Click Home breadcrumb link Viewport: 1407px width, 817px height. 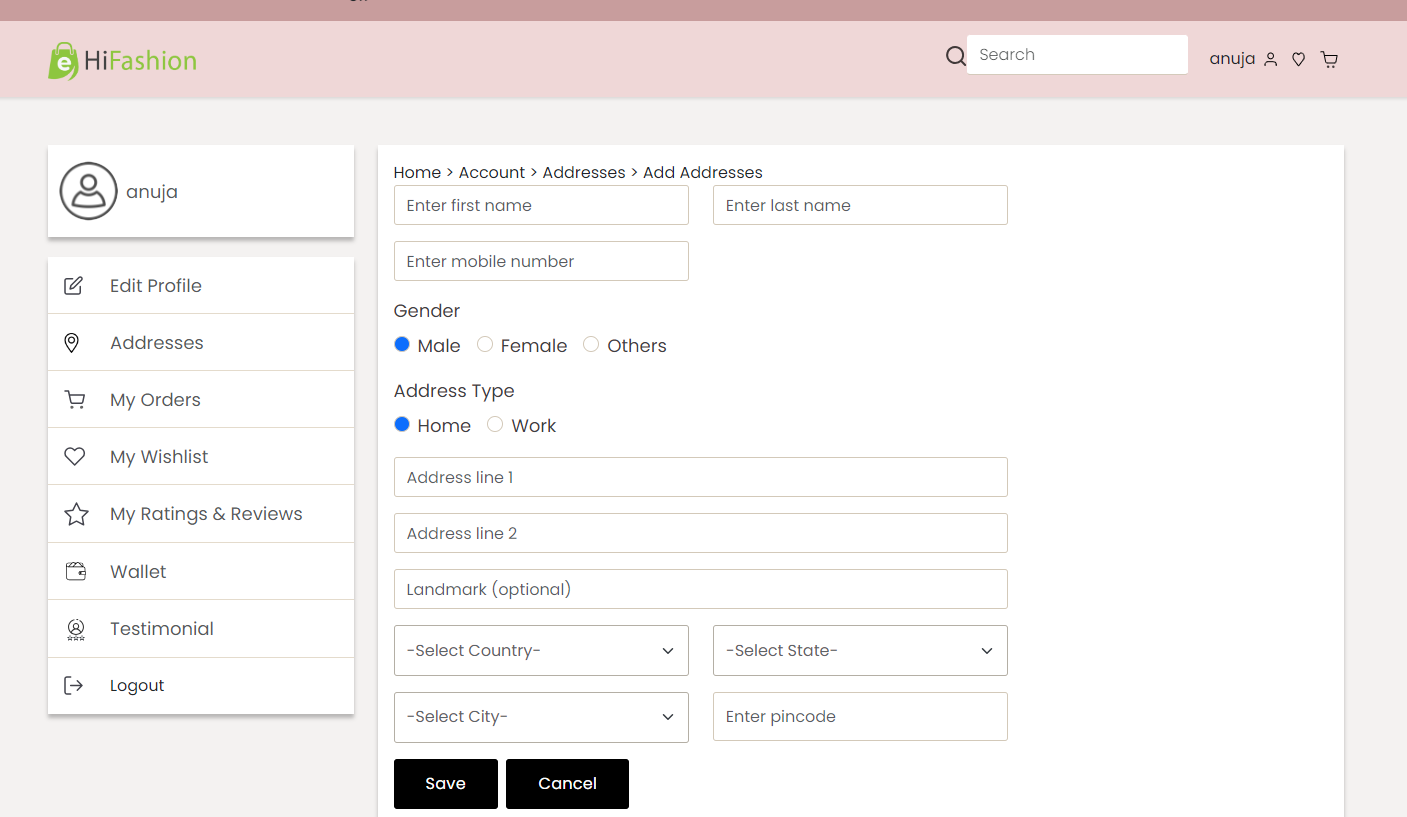pos(417,173)
